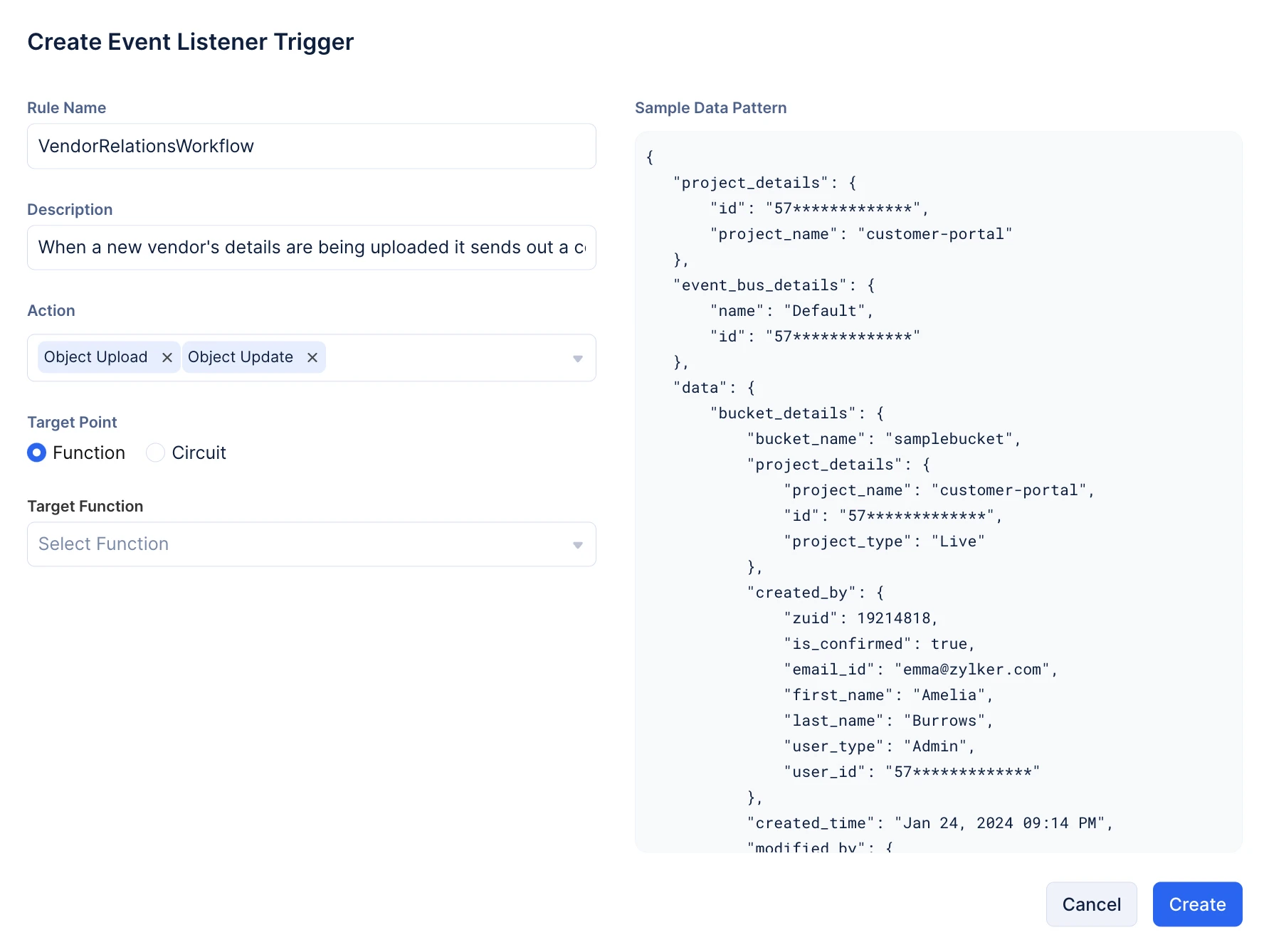Select the Function radio button
The image size is (1264, 952).
[x=37, y=453]
